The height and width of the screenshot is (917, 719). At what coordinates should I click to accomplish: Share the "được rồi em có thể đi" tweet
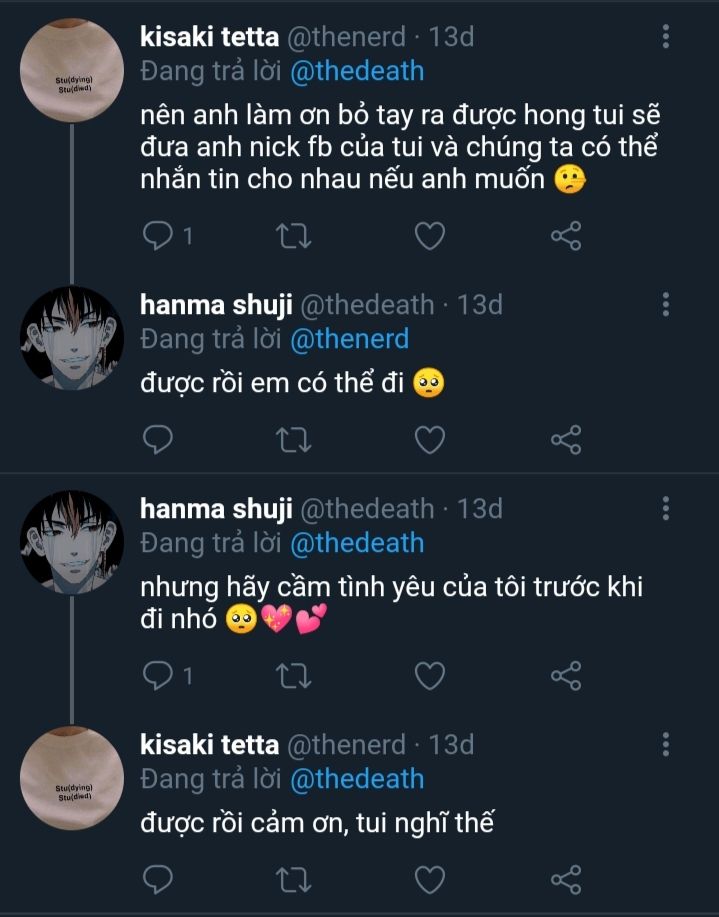point(566,439)
